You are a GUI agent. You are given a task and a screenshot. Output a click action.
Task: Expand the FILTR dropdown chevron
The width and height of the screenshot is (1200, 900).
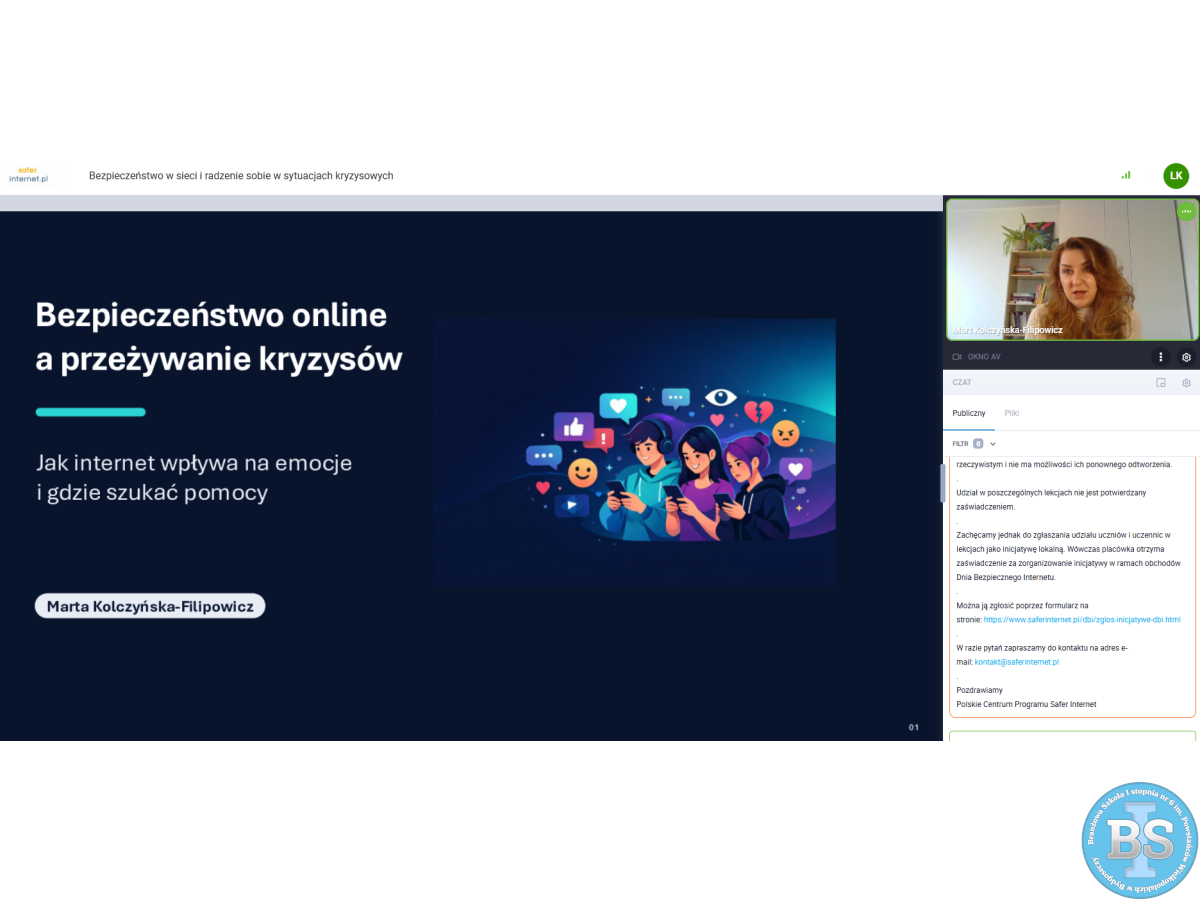point(993,443)
